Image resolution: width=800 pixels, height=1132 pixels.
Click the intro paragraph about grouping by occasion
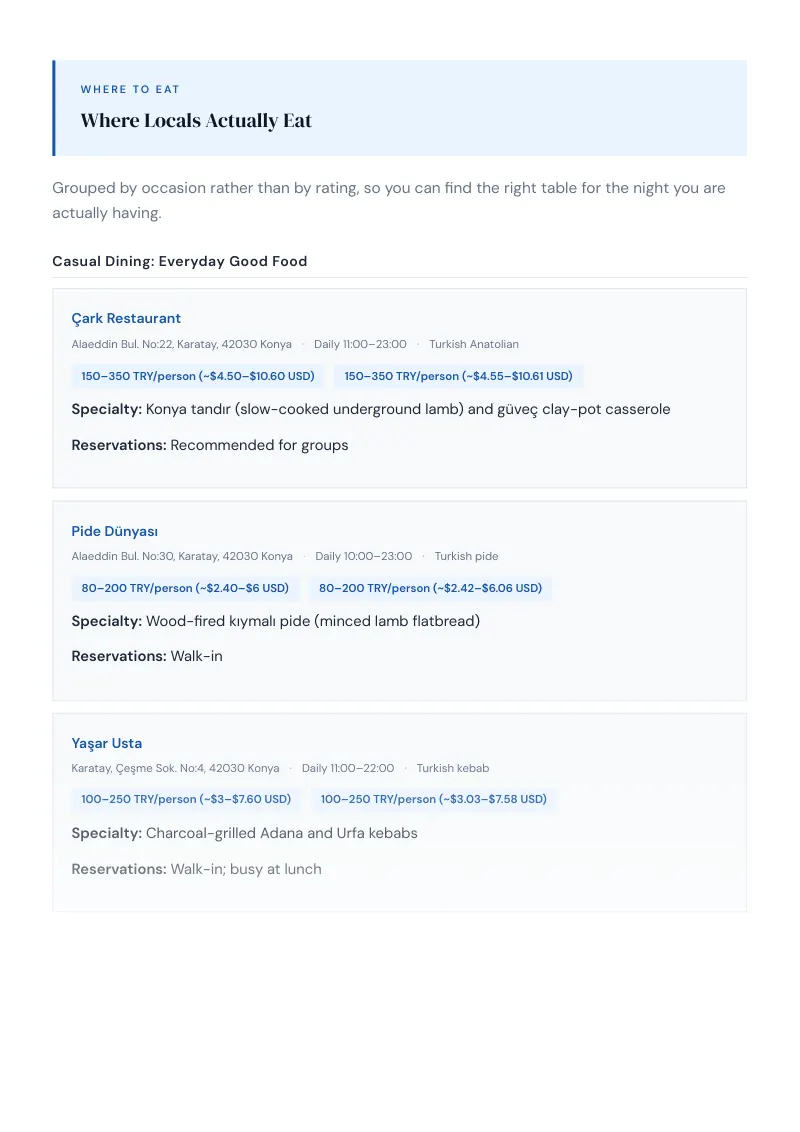point(388,200)
